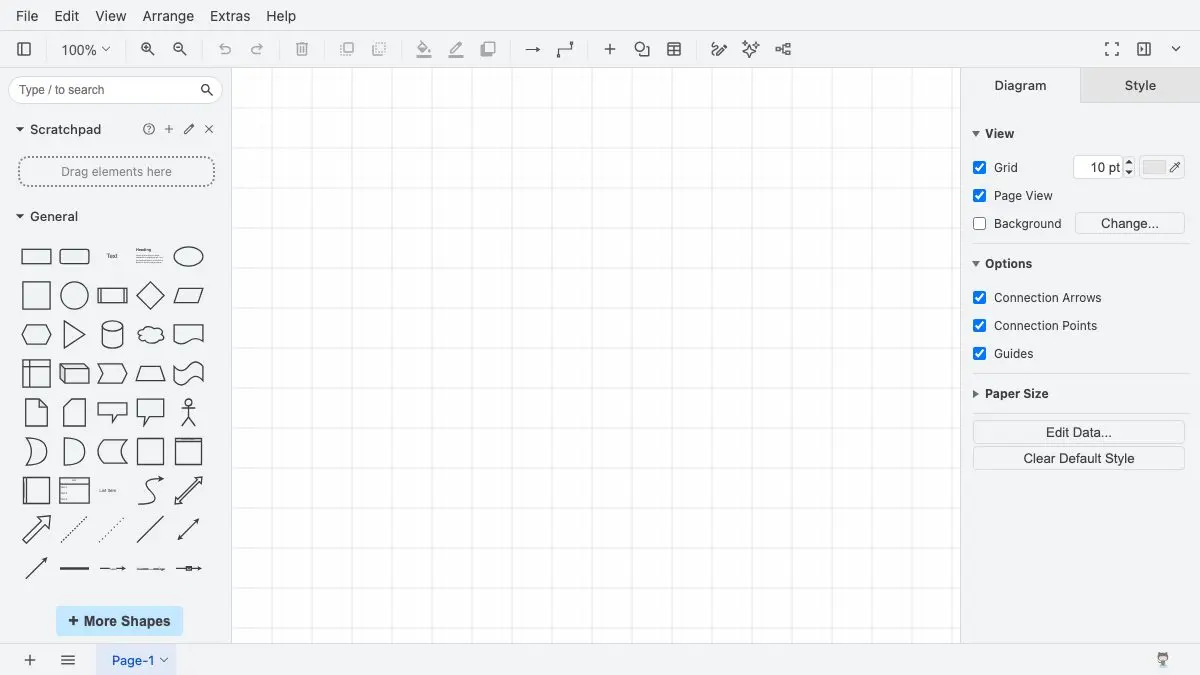Open the Page-1 tab dropdown
1200x675 pixels.
(165, 660)
